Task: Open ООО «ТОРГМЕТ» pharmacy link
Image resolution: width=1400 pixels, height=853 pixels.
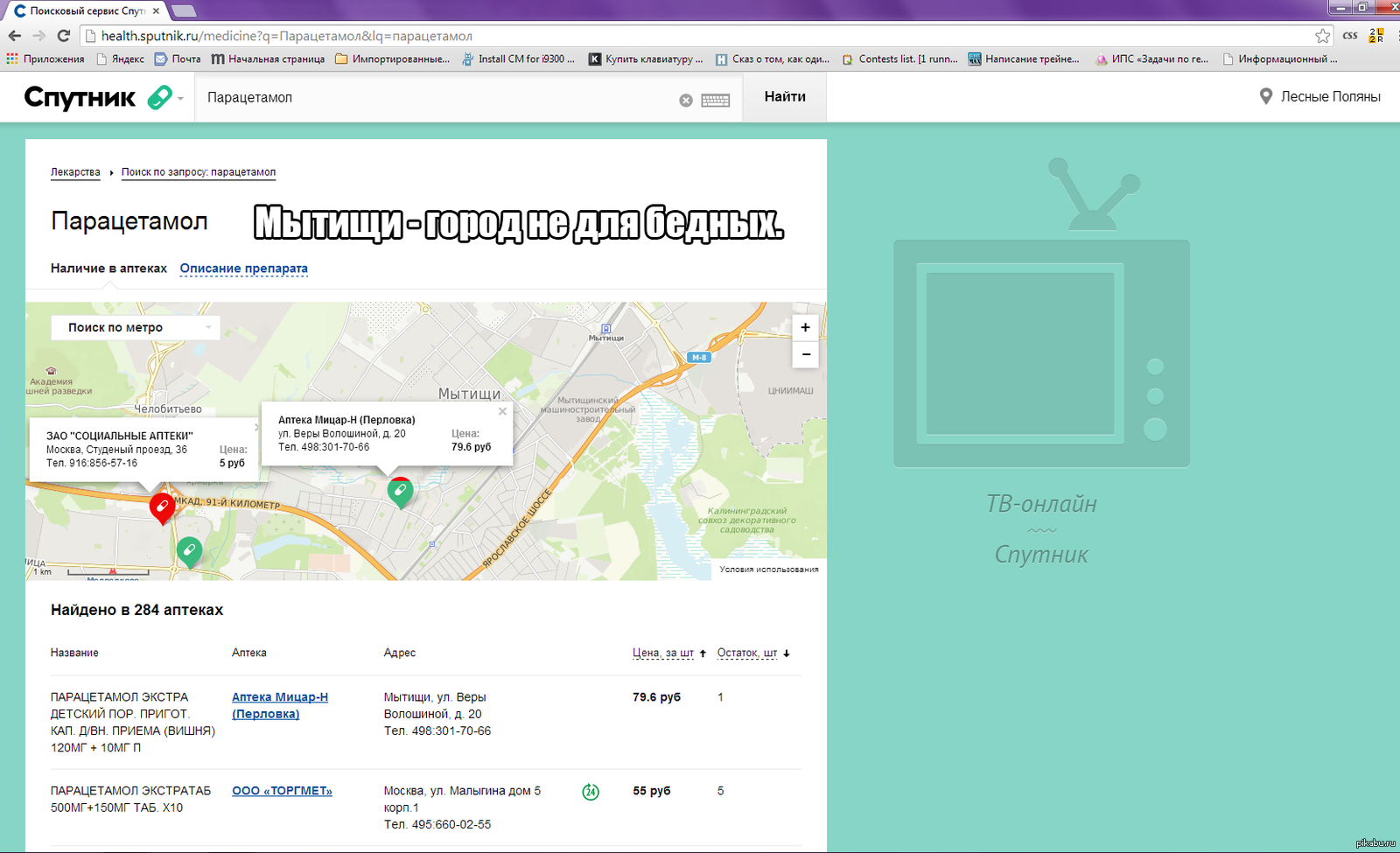Action: pyautogui.click(x=282, y=791)
